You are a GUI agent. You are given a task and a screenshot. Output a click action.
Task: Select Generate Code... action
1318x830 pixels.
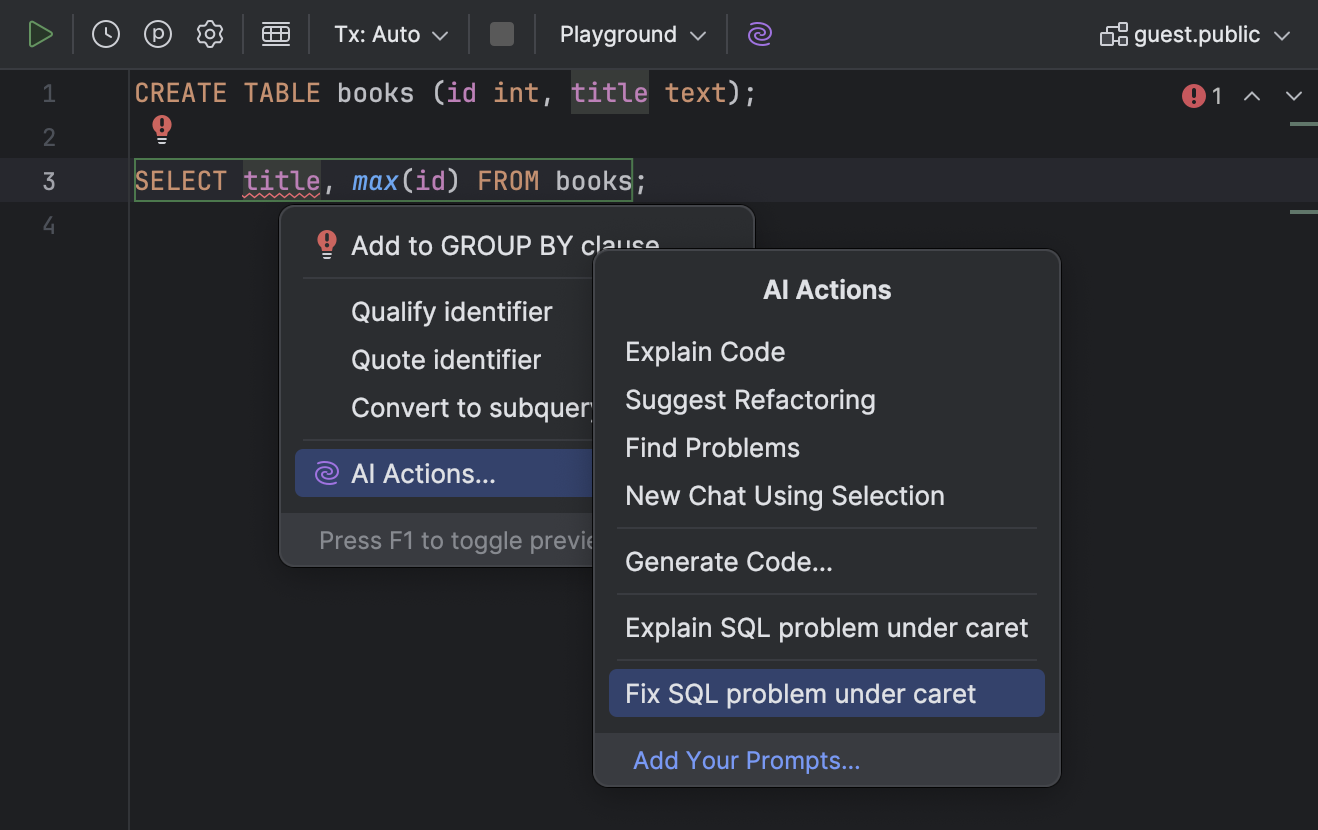tap(729, 562)
